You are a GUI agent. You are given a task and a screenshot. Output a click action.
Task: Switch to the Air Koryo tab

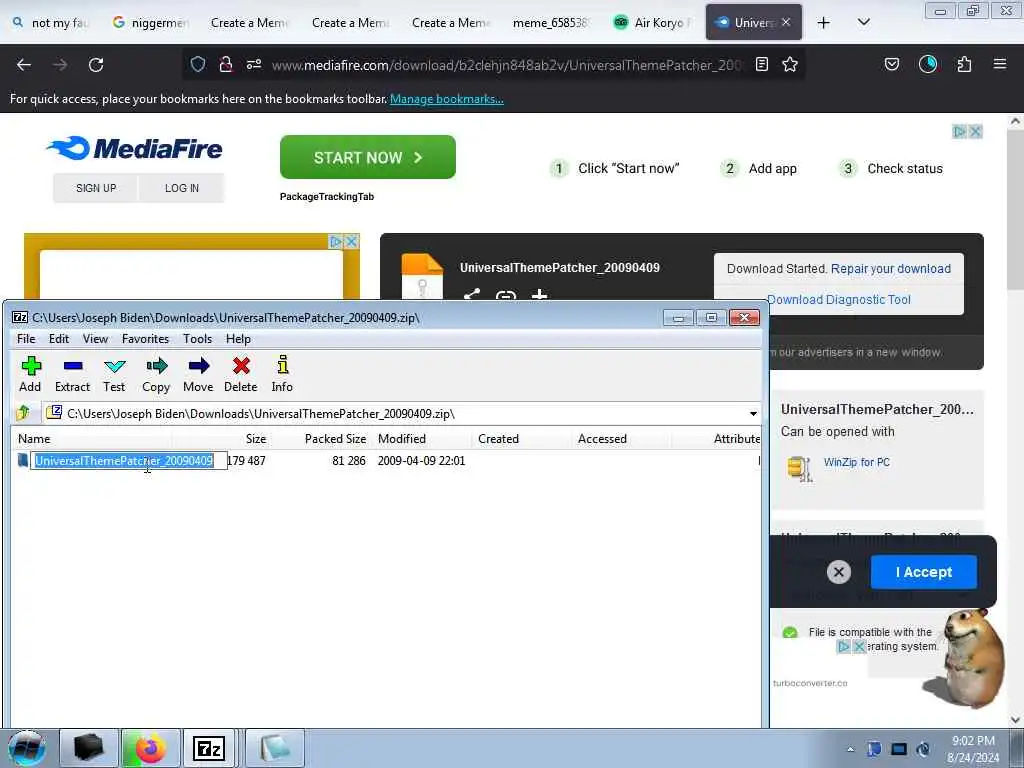[651, 23]
